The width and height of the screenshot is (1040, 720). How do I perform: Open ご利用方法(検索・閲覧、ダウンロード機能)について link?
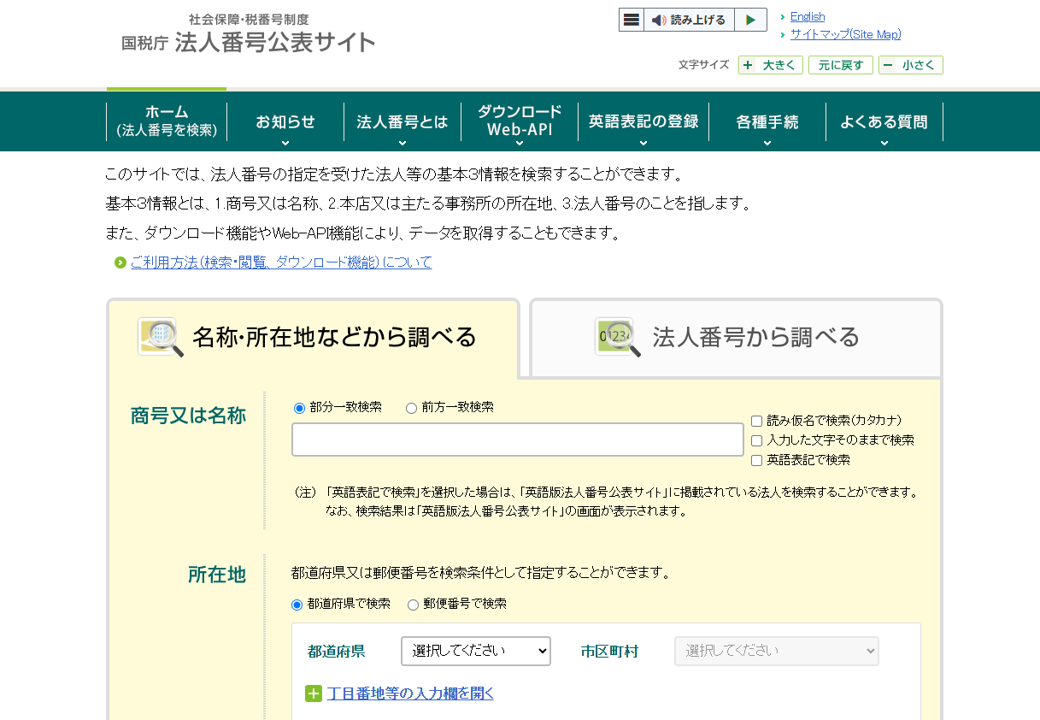point(281,263)
